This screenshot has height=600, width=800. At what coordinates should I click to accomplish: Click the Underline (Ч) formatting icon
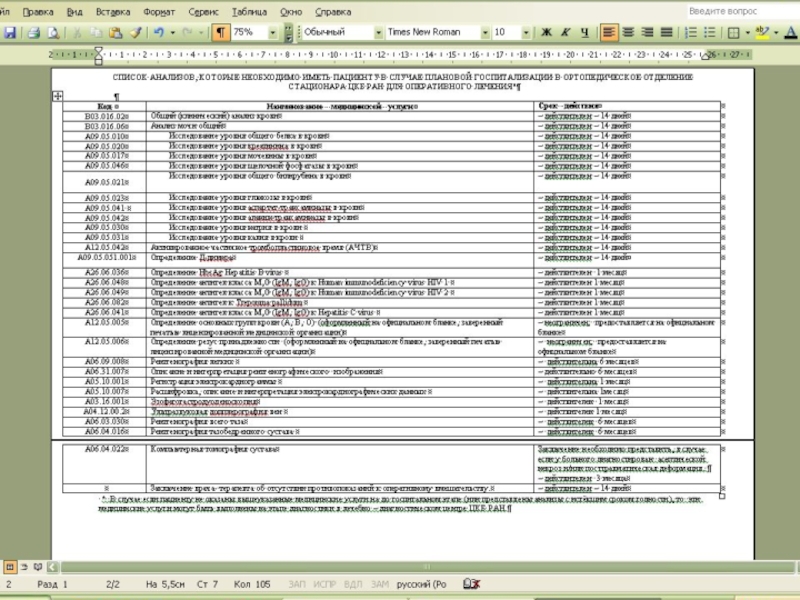click(x=583, y=32)
